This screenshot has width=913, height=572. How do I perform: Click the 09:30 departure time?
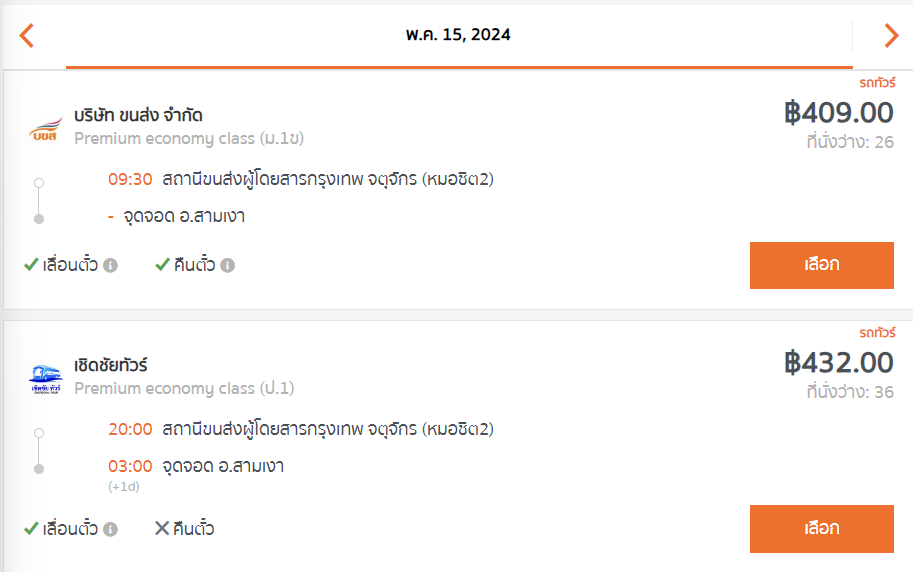[x=130, y=179]
